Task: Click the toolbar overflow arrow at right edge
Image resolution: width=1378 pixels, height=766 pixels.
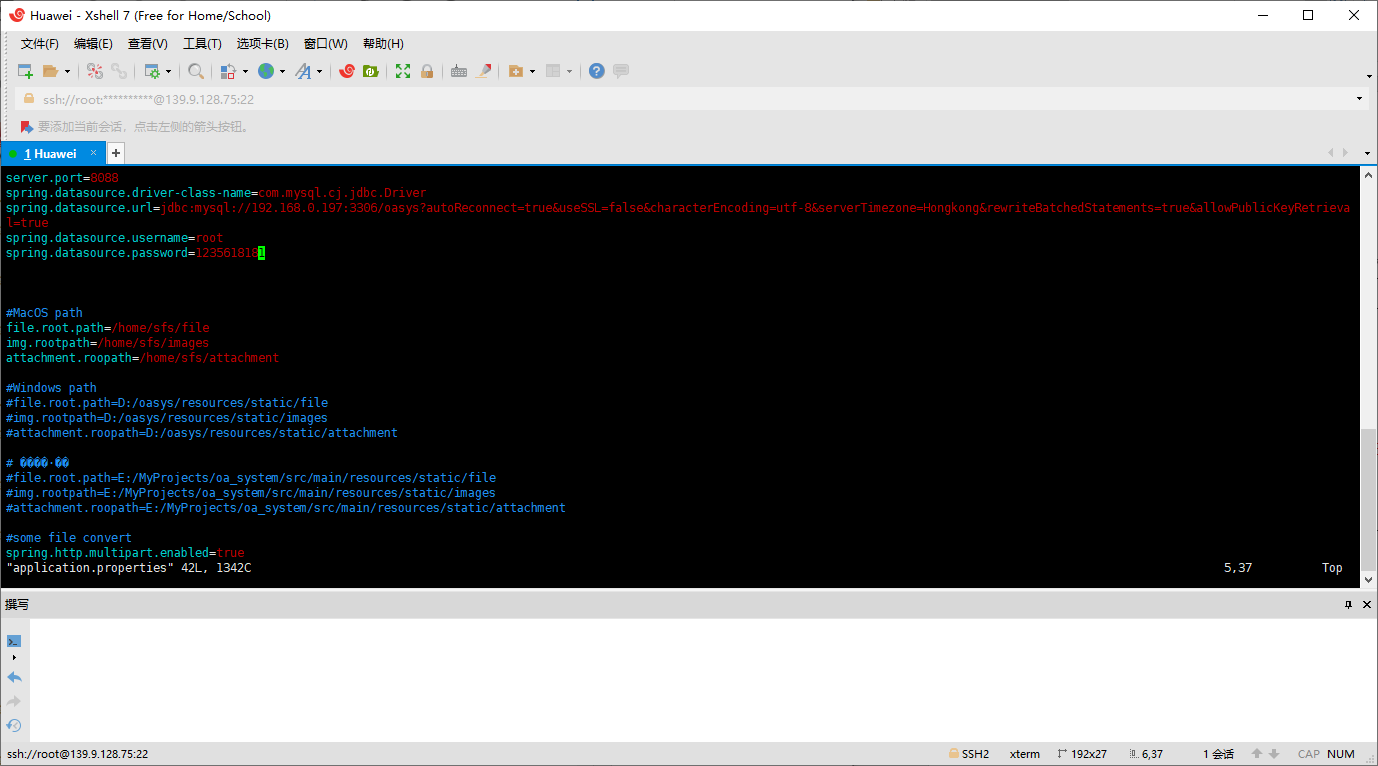Action: [1369, 76]
